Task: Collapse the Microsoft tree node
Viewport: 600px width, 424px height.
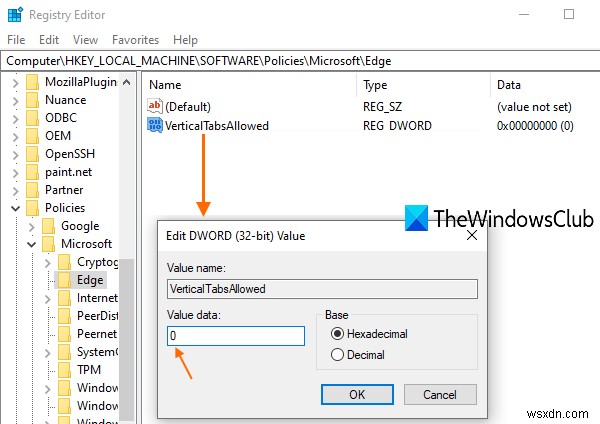Action: 31,245
